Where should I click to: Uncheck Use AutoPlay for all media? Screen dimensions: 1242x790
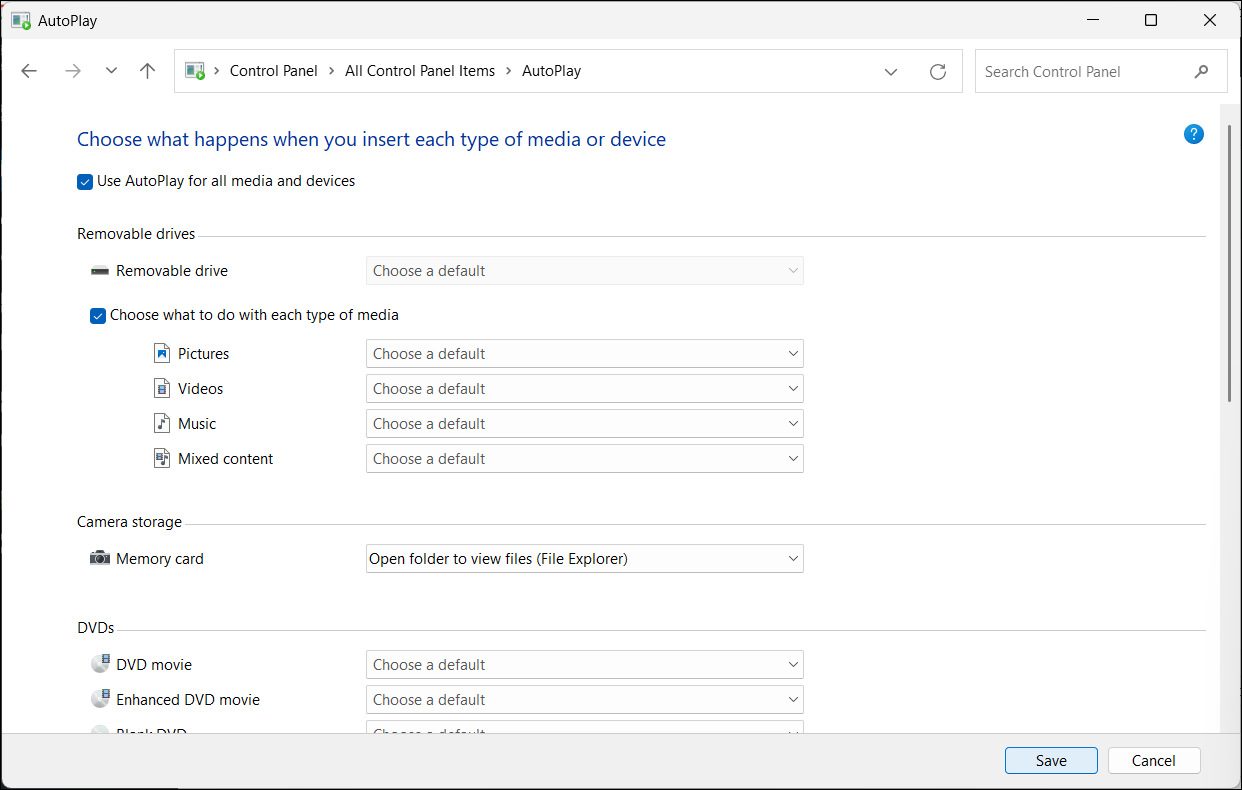85,182
